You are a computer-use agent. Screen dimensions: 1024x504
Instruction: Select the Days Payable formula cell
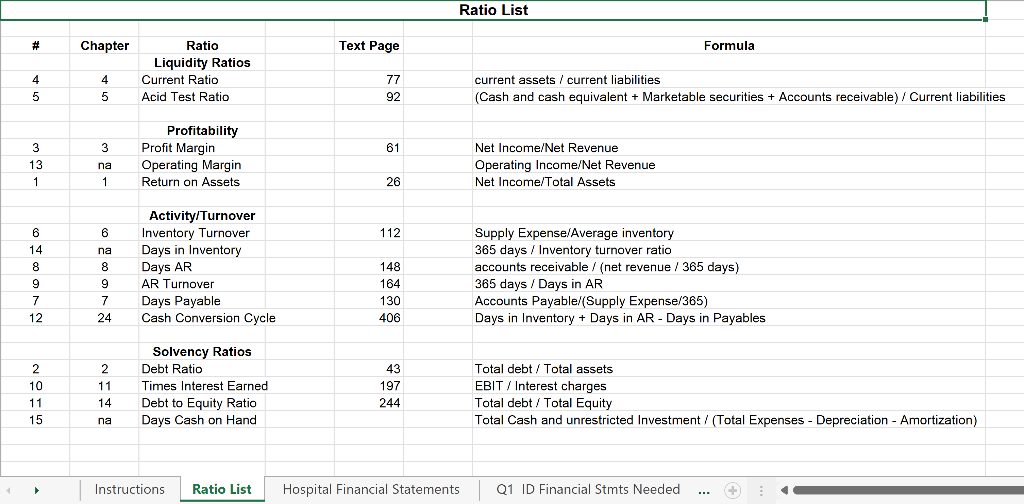pos(729,300)
